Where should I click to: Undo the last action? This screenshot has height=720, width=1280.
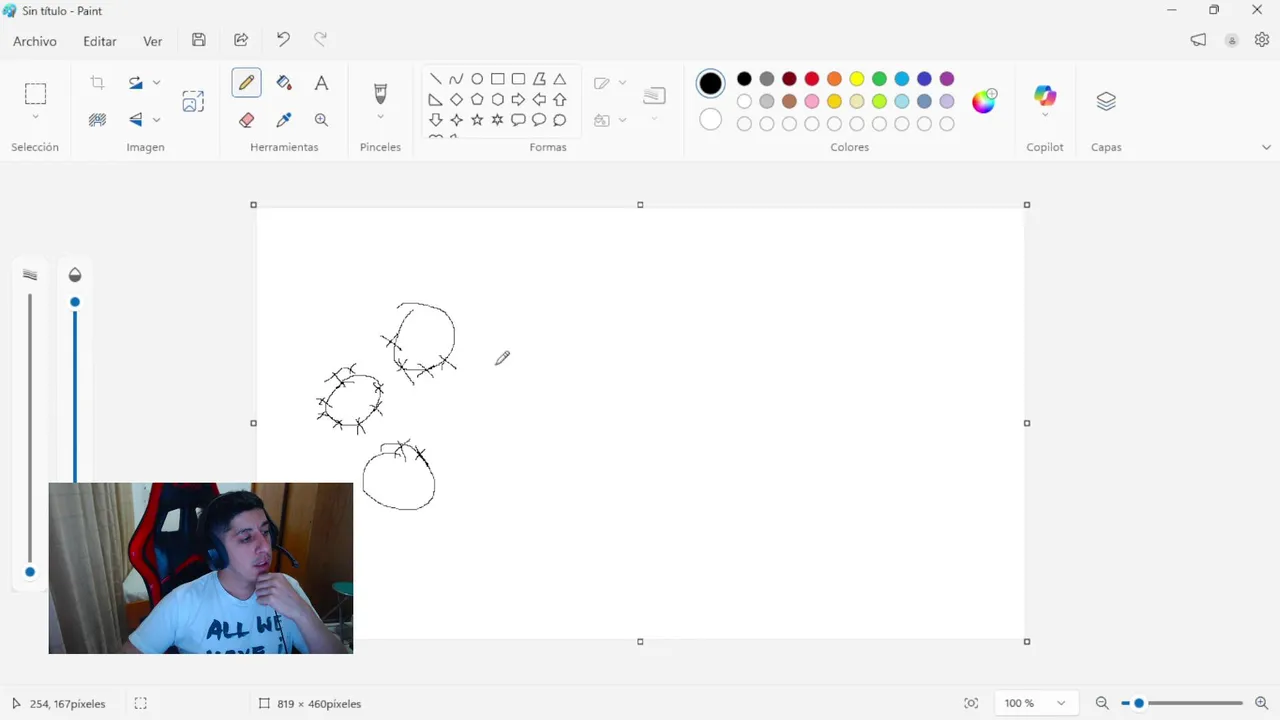tap(283, 40)
